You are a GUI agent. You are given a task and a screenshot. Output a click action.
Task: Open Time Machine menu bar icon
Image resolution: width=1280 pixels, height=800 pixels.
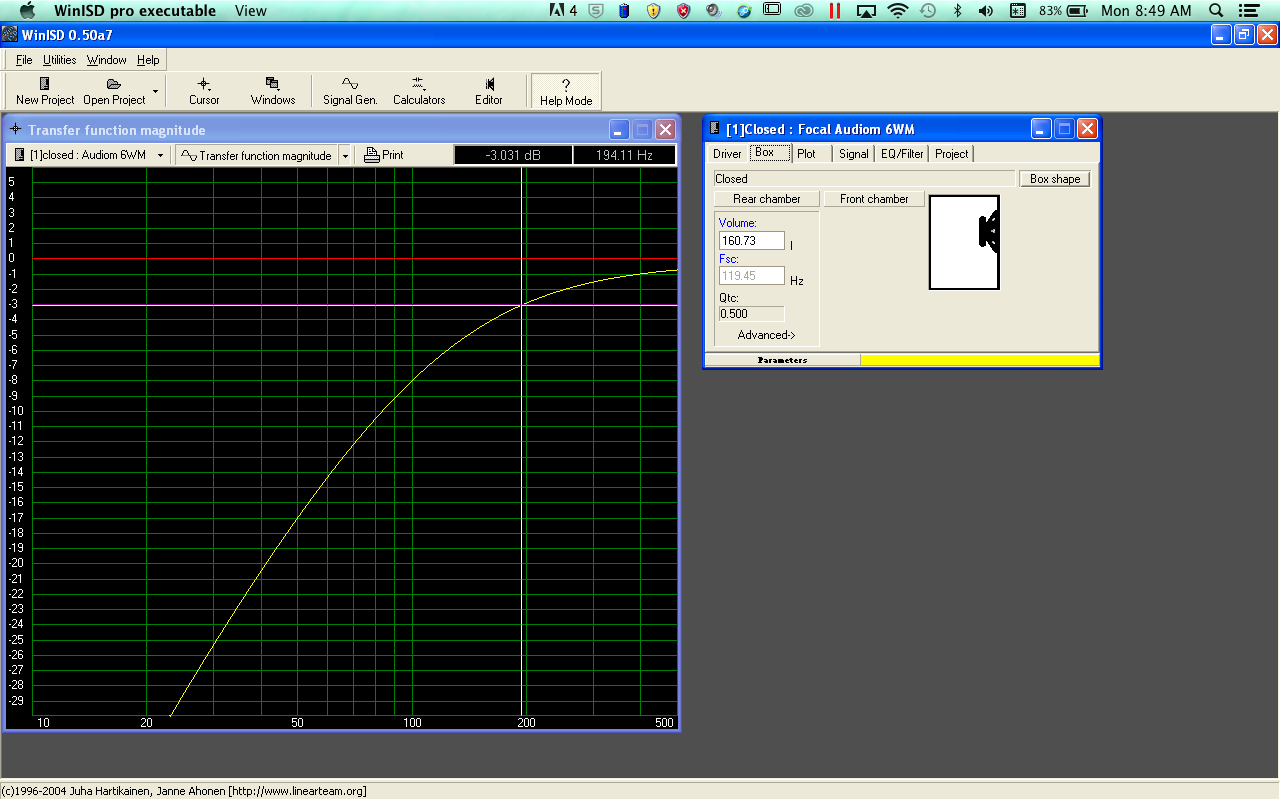tap(928, 11)
